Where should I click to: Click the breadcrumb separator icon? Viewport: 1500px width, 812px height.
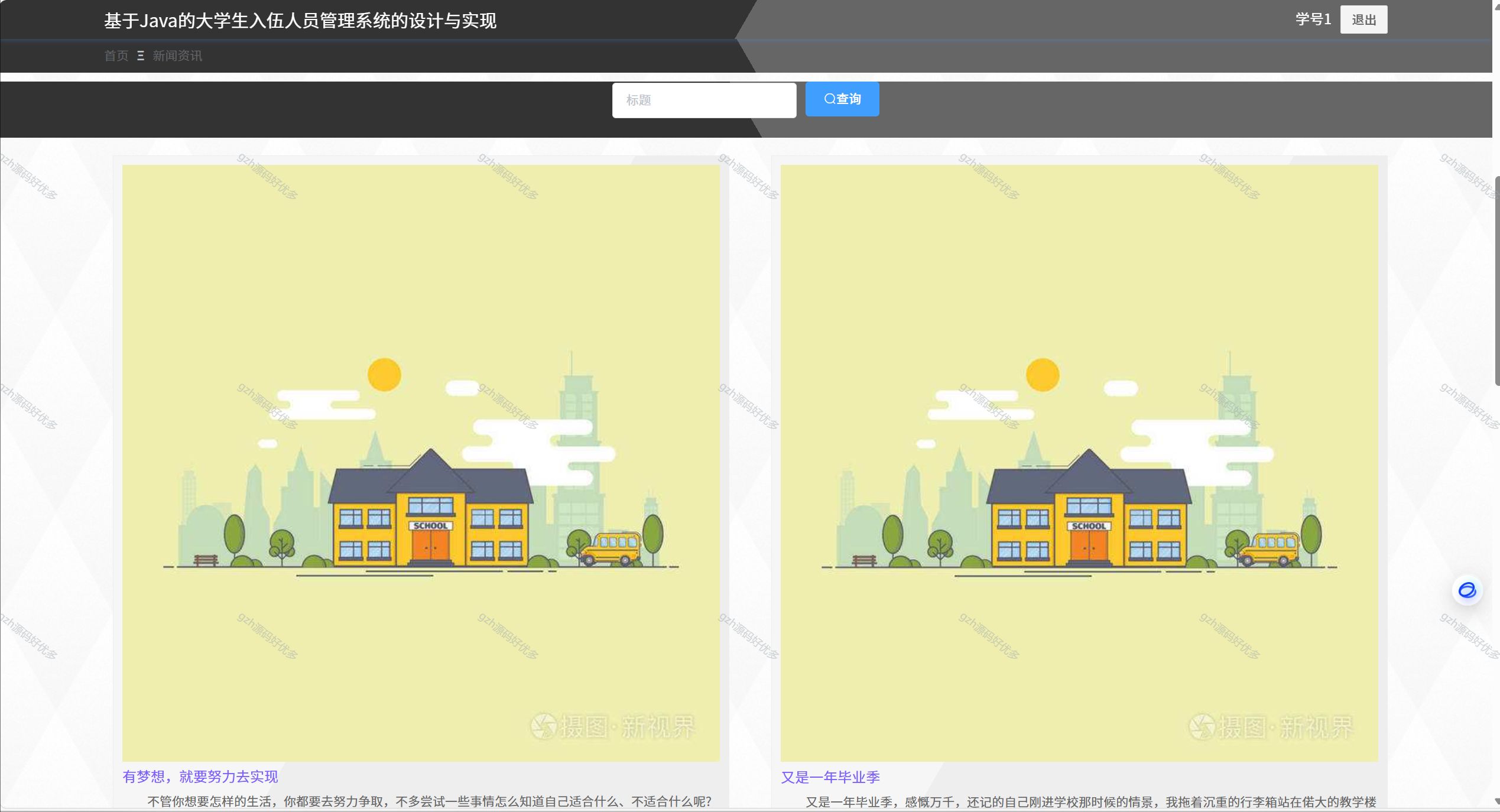click(x=141, y=56)
